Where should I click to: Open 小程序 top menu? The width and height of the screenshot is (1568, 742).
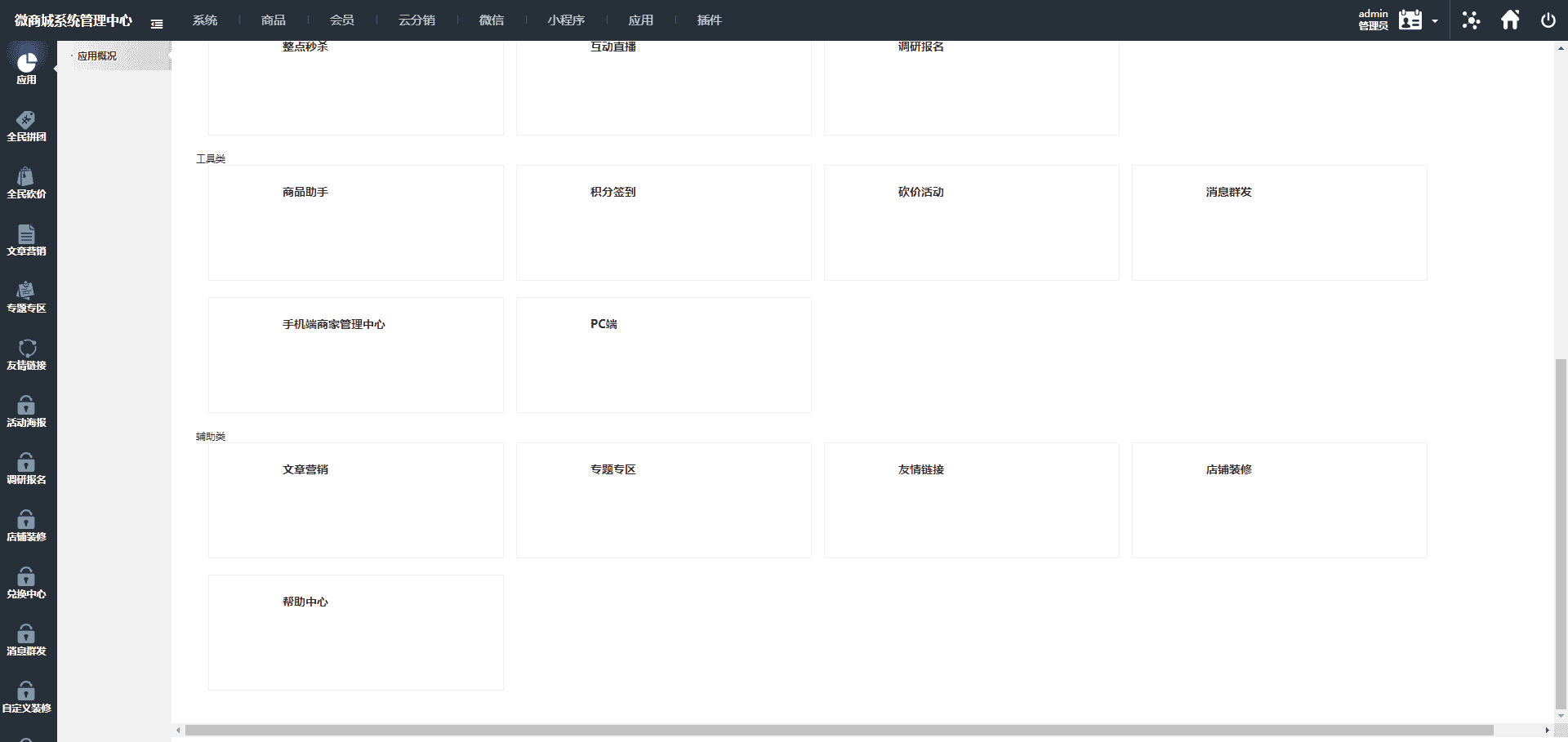click(566, 20)
